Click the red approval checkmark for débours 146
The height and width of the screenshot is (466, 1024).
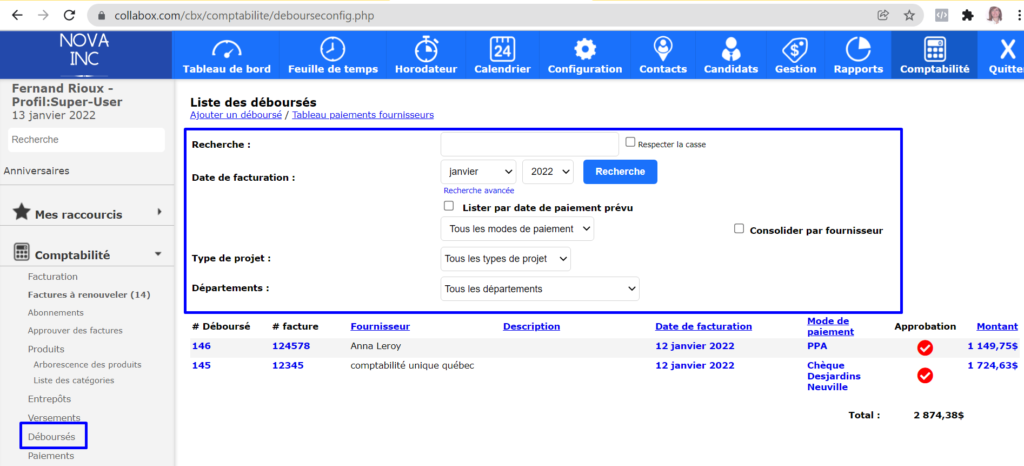pos(925,348)
